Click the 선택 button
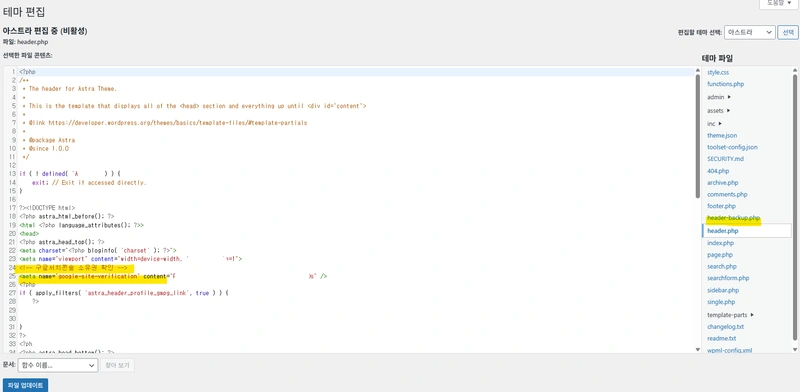This screenshot has height=392, width=800. pos(788,32)
